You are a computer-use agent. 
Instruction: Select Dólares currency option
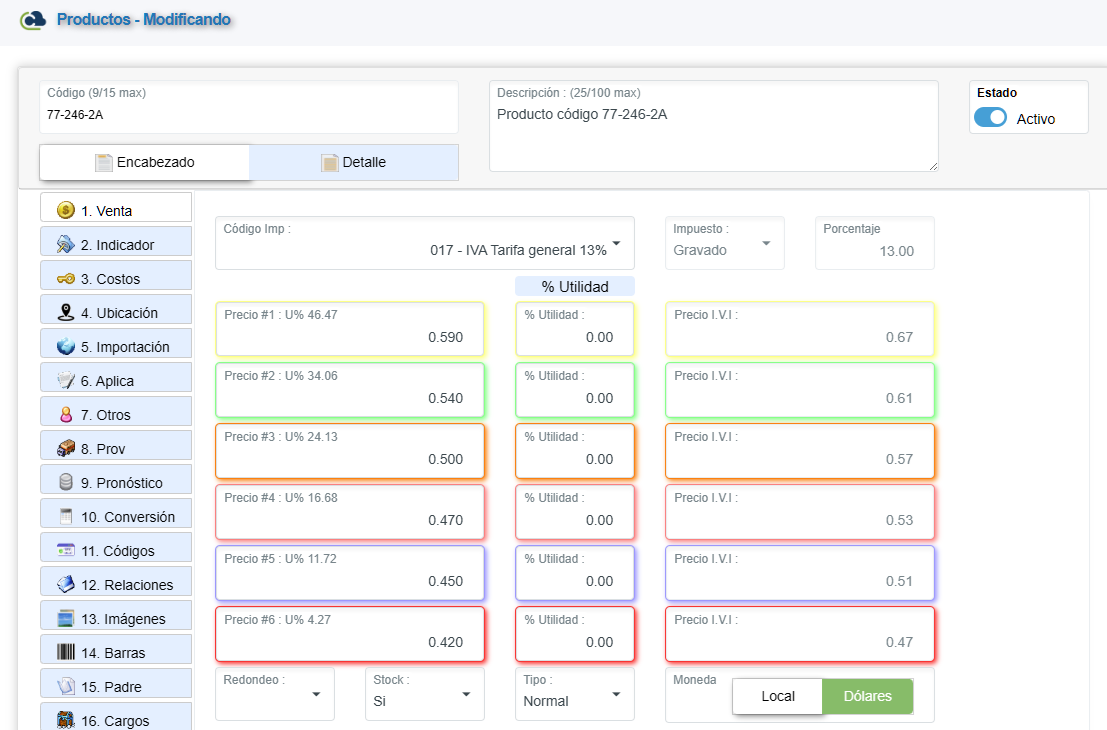(x=867, y=696)
